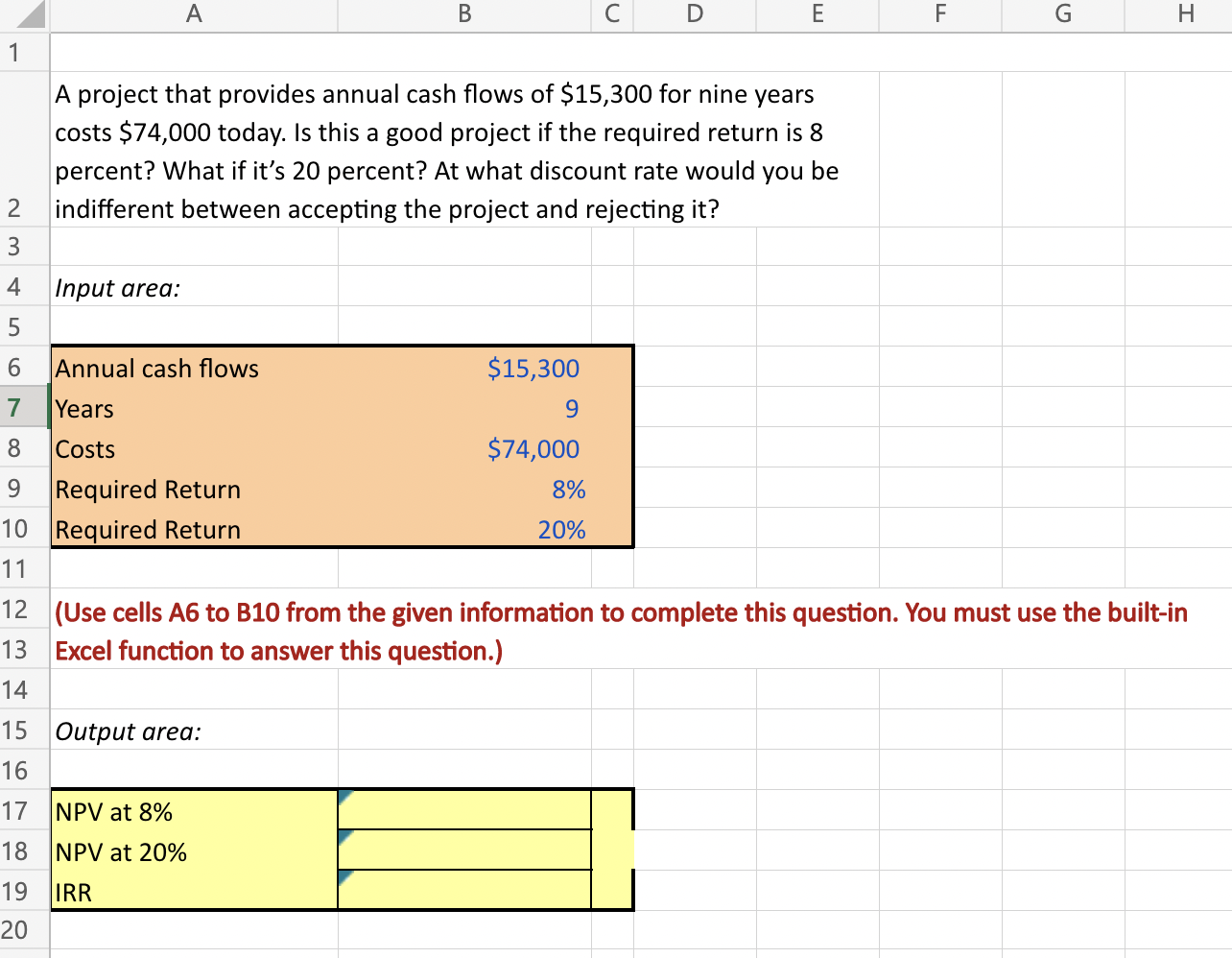Click the blue flag indicator in the IRR cell
This screenshot has height=958, width=1232.
click(344, 876)
